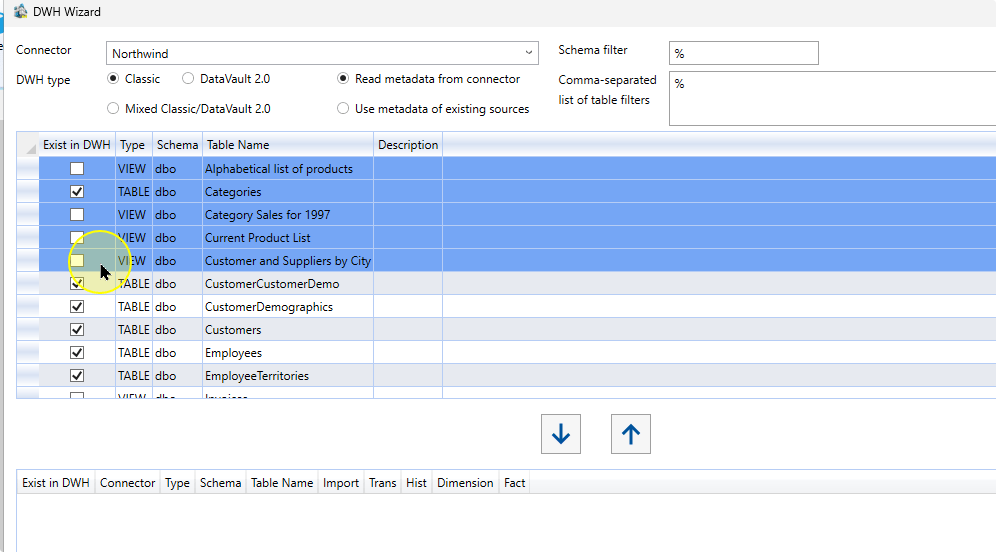The image size is (996, 552).
Task: Click the select-all corner of the table grid
Action: point(27,145)
